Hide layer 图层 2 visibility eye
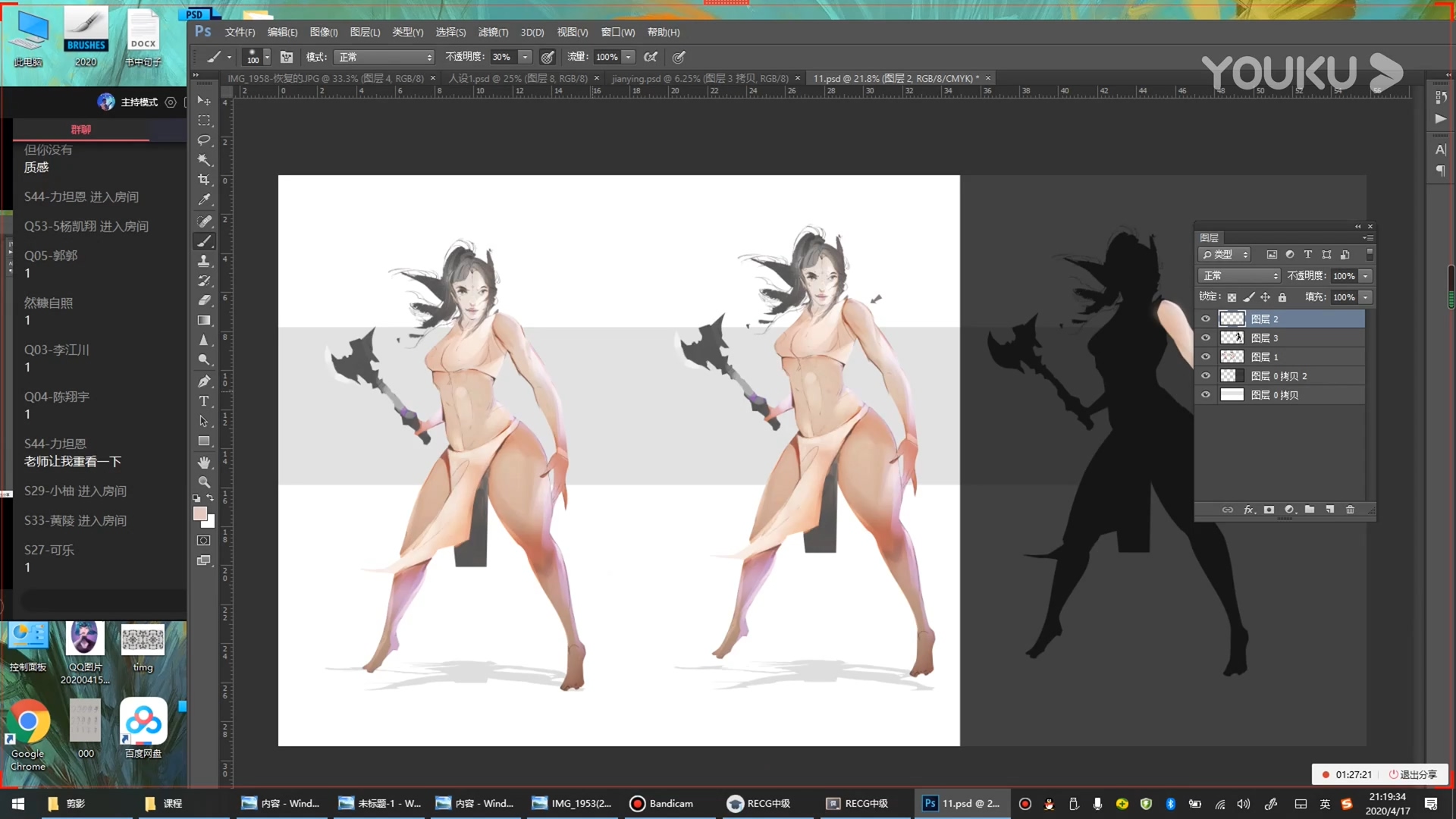1456x819 pixels. point(1206,318)
